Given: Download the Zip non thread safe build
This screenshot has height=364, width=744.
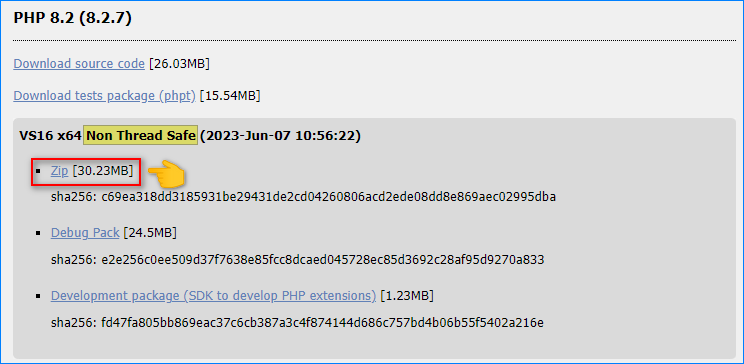Looking at the screenshot, I should (x=60, y=171).
